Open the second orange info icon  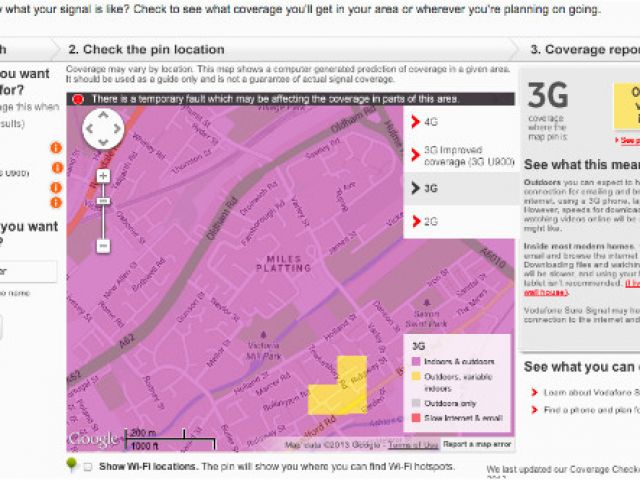click(x=58, y=167)
